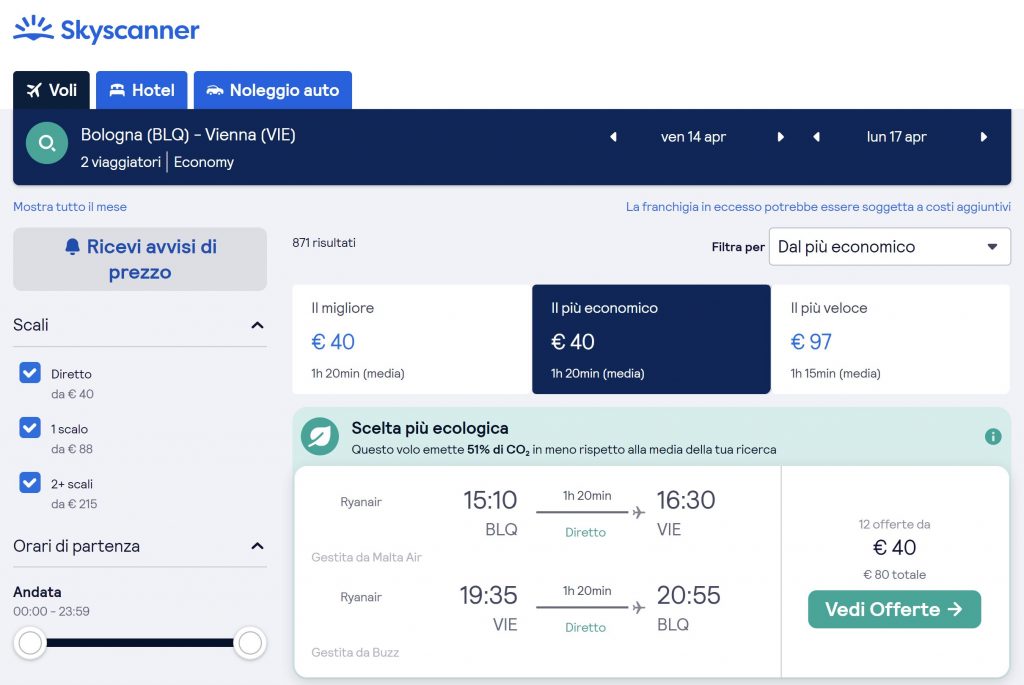Switch to the Hotel tab
The image size is (1024, 685).
pyautogui.click(x=142, y=90)
